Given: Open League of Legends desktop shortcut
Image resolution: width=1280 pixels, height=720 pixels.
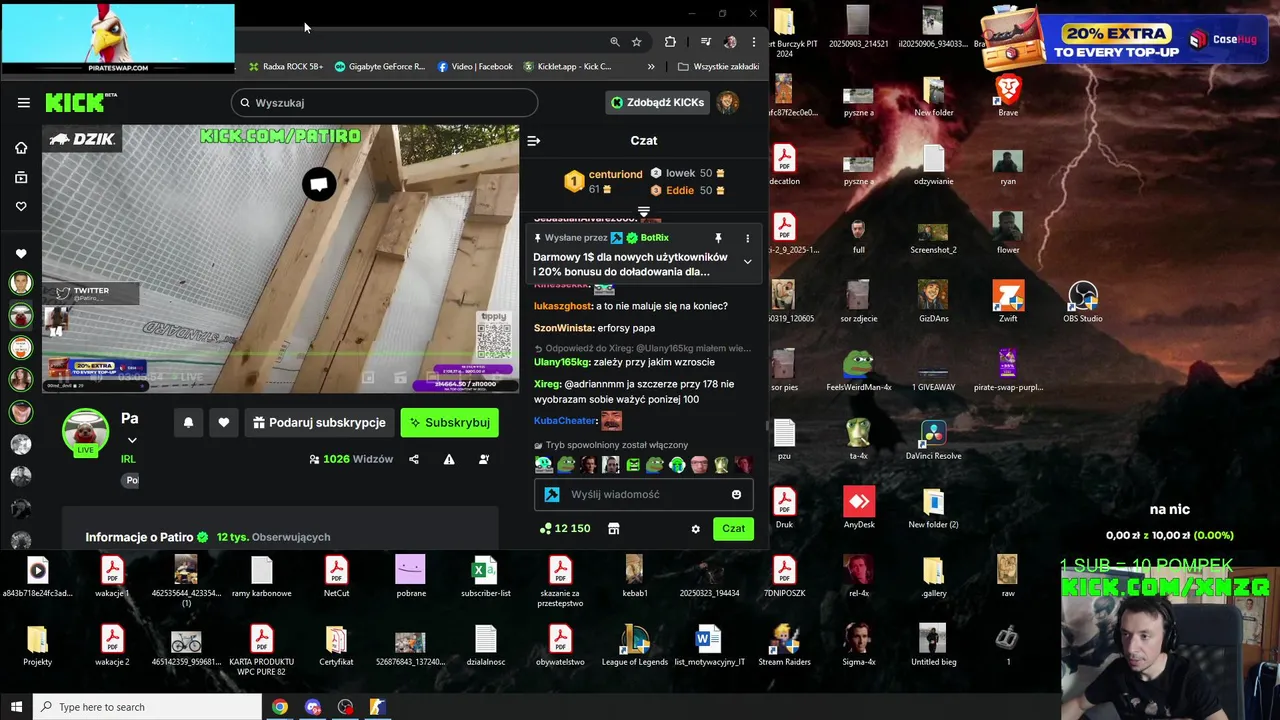Looking at the screenshot, I should [x=634, y=644].
